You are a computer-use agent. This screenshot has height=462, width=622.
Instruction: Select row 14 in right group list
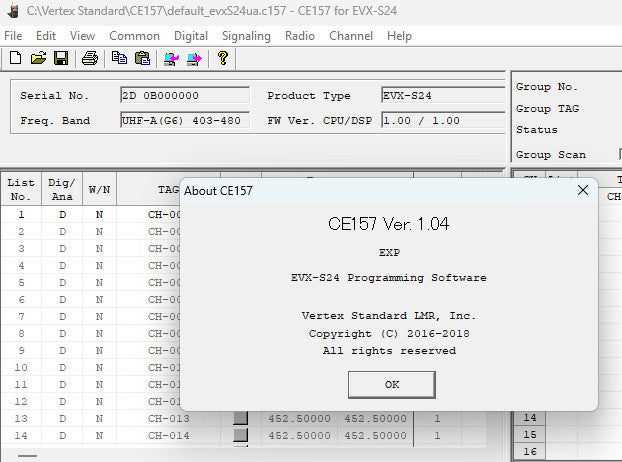(530, 418)
